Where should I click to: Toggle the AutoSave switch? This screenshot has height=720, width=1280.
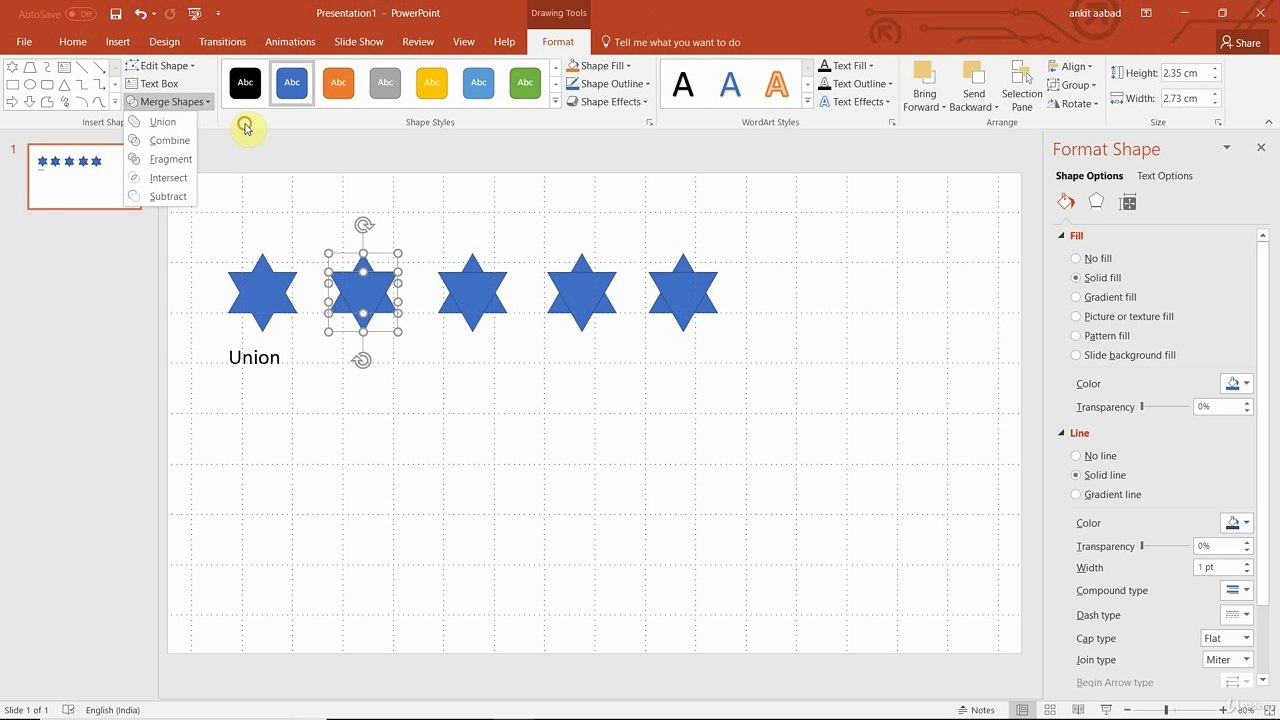81,14
